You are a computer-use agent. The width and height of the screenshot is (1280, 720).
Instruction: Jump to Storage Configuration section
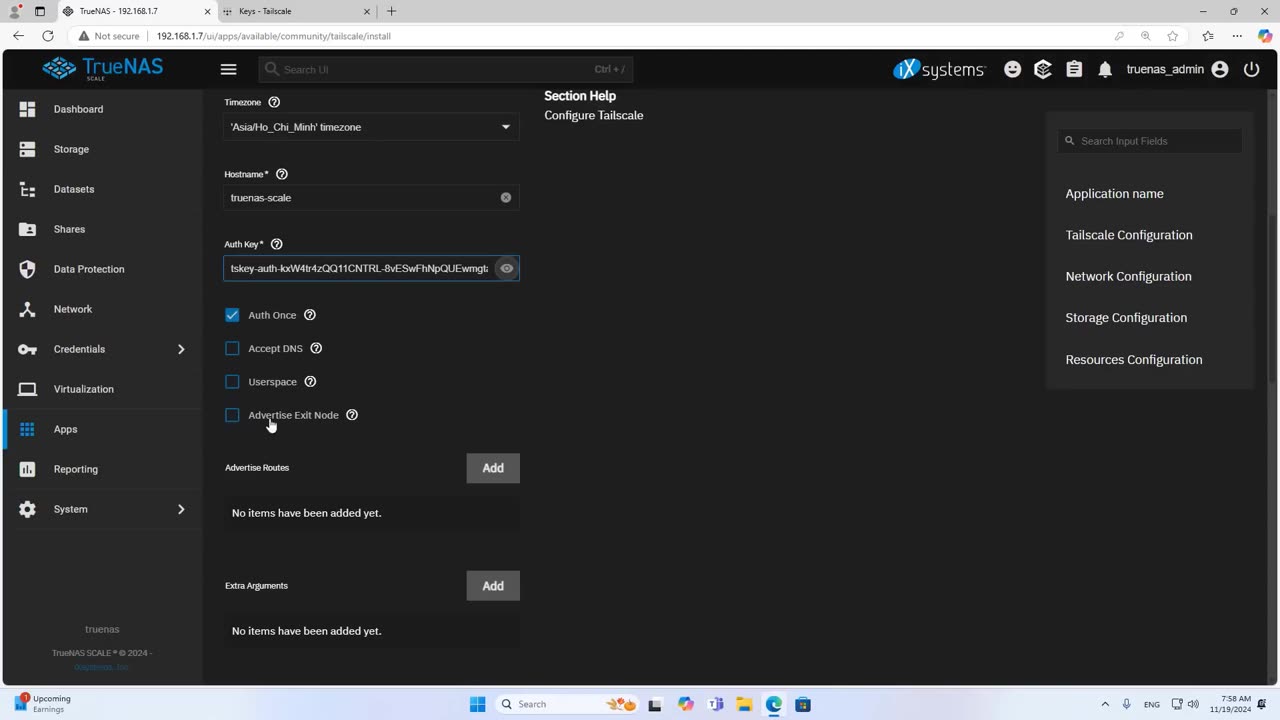(1126, 318)
